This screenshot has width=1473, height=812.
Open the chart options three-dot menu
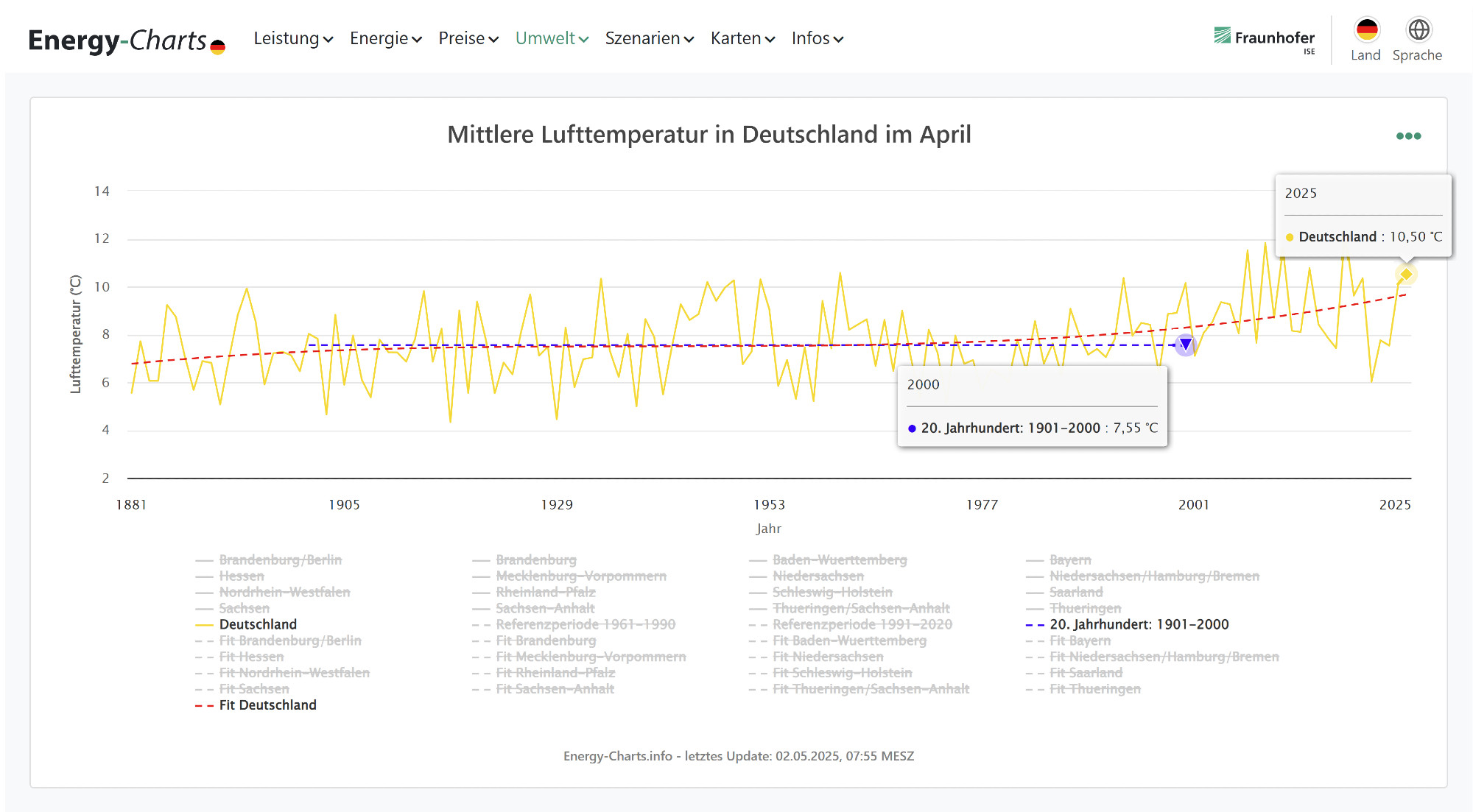pyautogui.click(x=1408, y=136)
